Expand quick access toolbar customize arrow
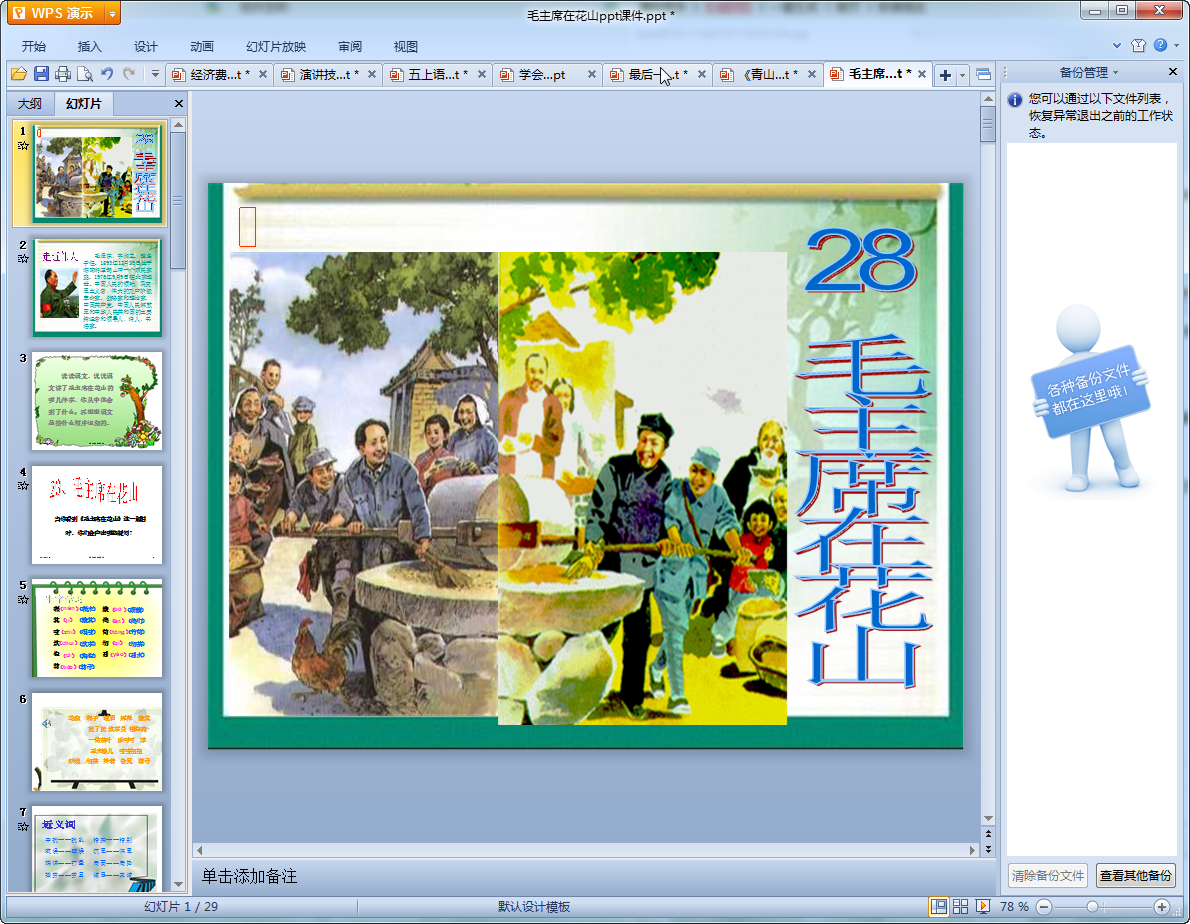1190x924 pixels. tap(155, 74)
